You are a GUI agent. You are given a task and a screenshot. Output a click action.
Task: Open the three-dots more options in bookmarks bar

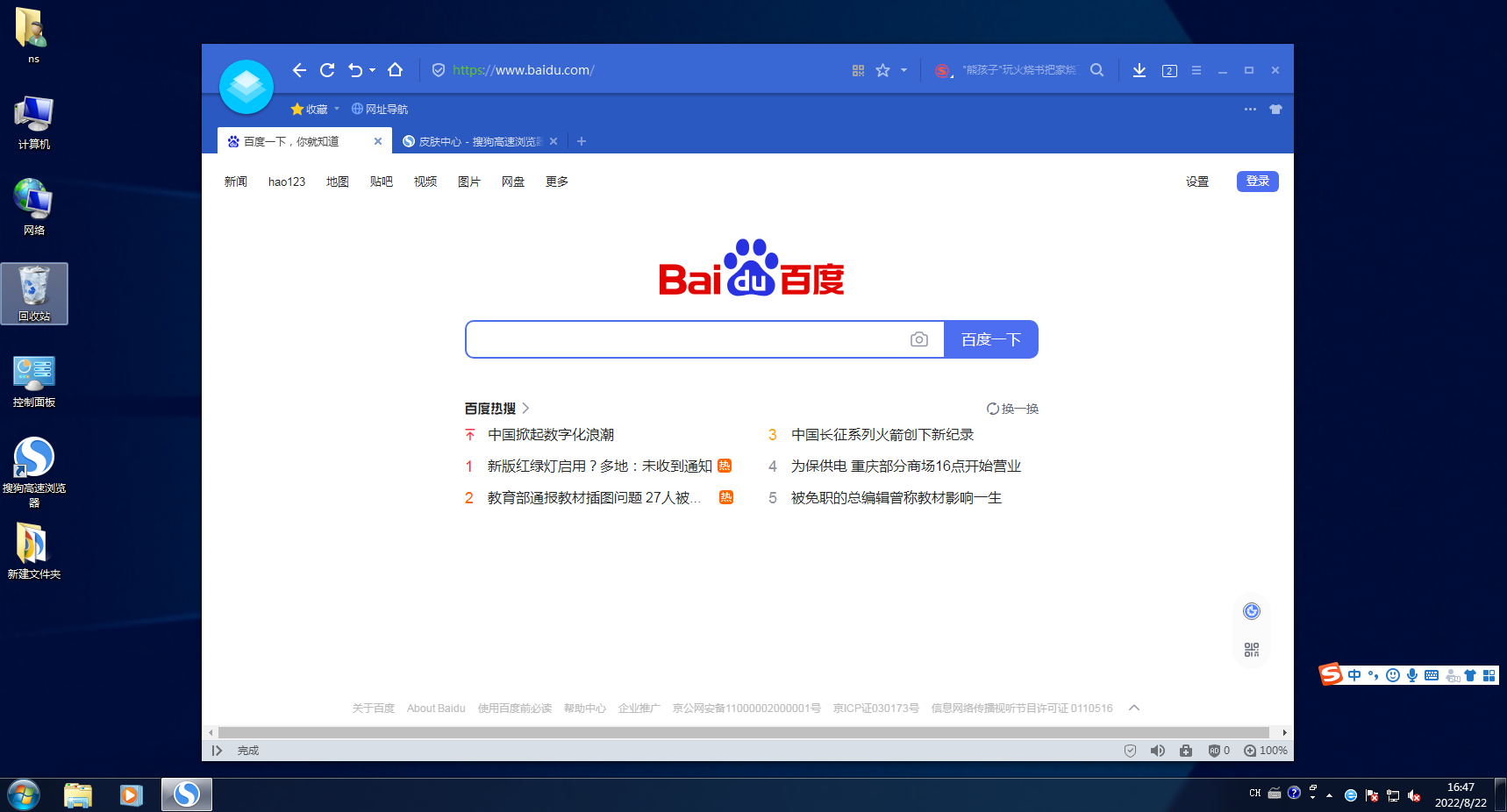point(1250,109)
